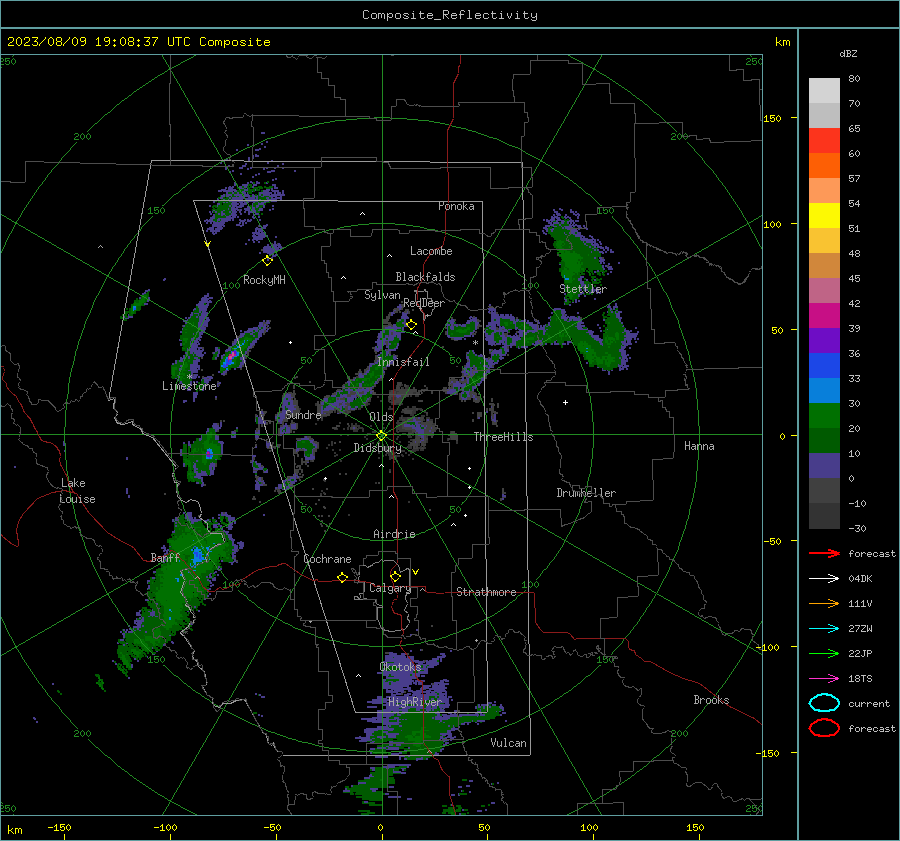
Task: Click the slate purple 10 dBZ swatch
Action: point(824,465)
